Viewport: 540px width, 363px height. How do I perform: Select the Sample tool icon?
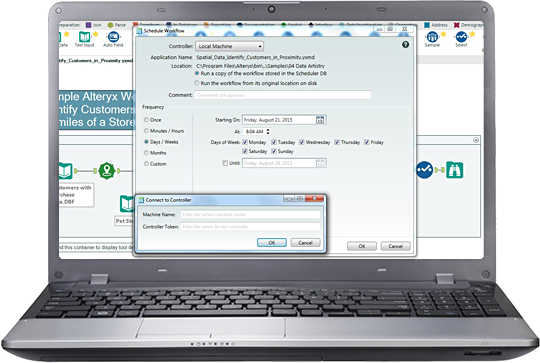432,37
